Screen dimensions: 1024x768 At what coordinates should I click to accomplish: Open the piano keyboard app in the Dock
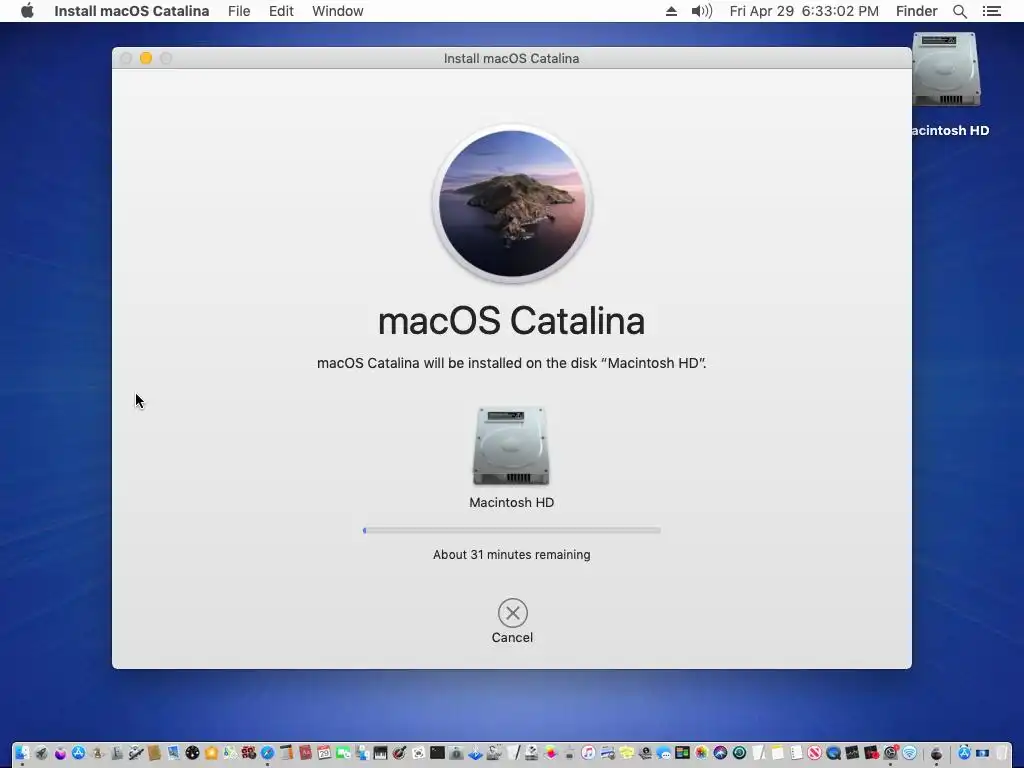tap(380, 753)
